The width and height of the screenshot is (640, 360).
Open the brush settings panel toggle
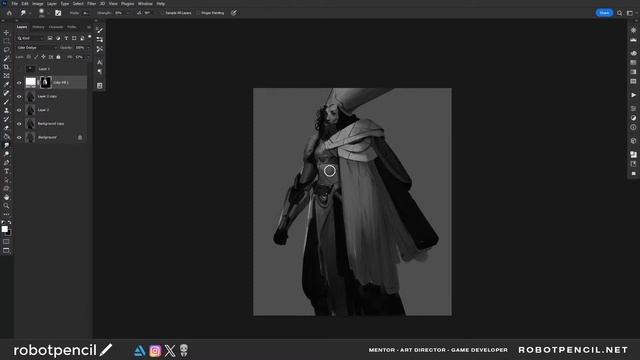coord(58,13)
